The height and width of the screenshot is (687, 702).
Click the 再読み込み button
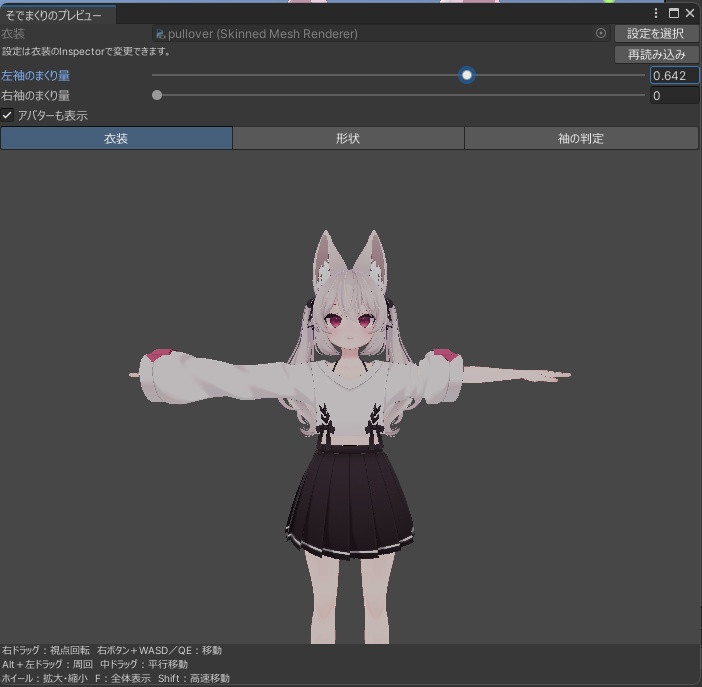[x=656, y=55]
